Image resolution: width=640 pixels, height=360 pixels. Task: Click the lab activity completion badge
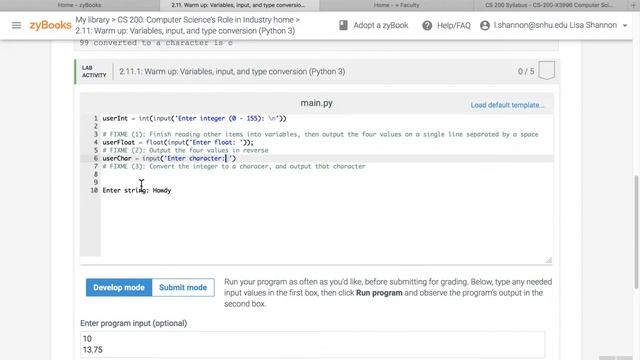547,70
